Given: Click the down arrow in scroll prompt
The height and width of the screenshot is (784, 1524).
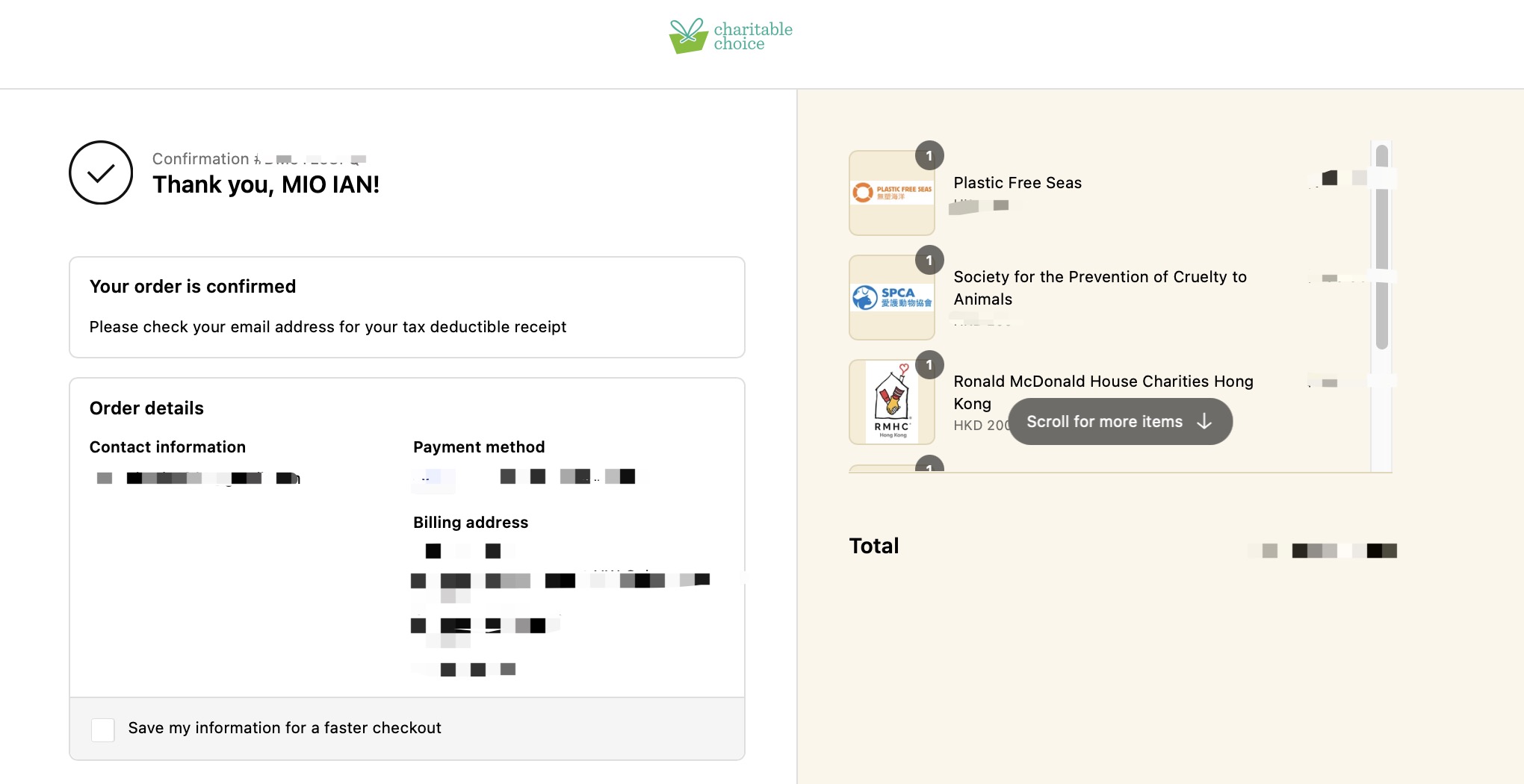Looking at the screenshot, I should coord(1204,422).
